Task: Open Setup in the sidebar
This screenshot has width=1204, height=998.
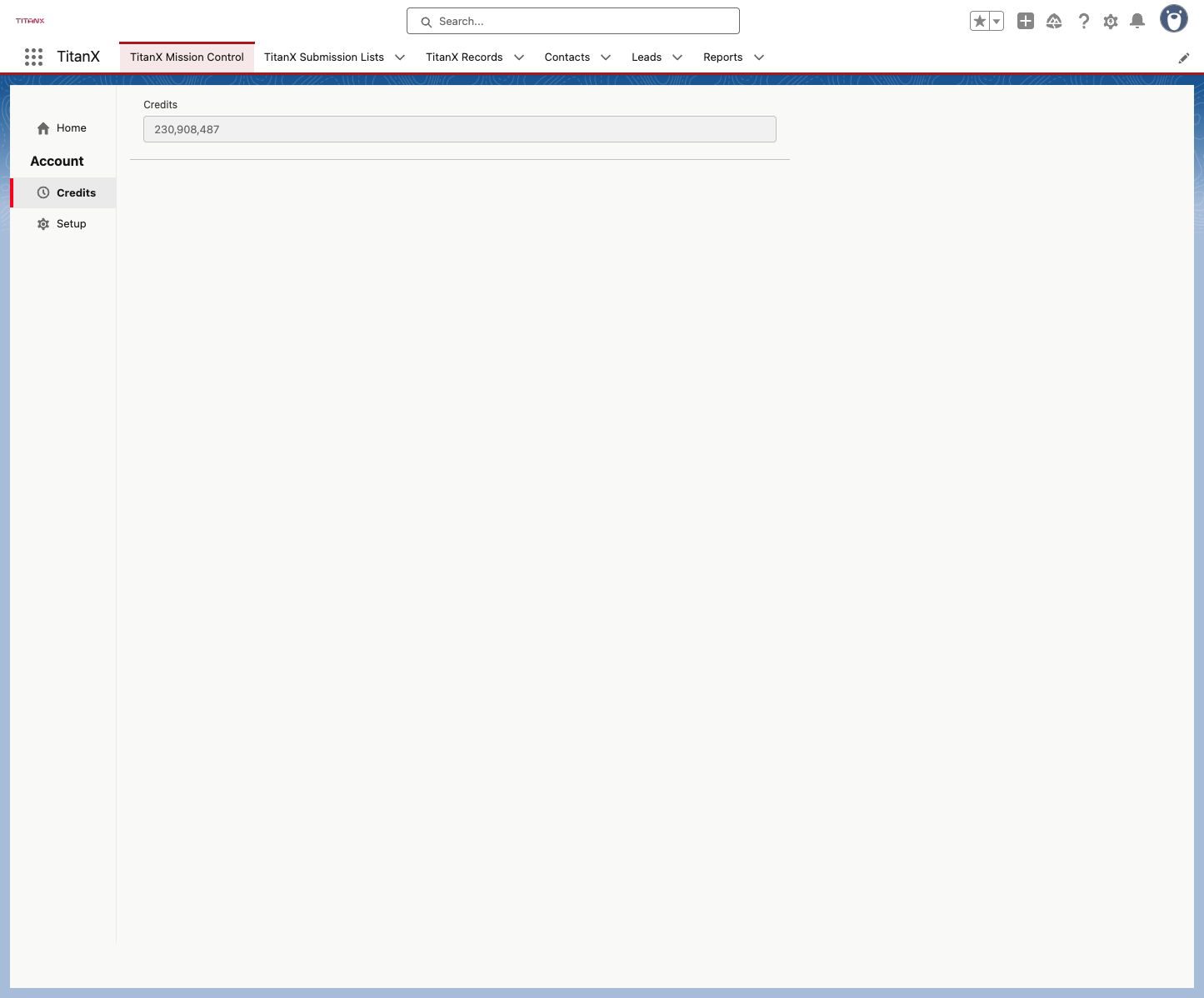Action: point(63,224)
